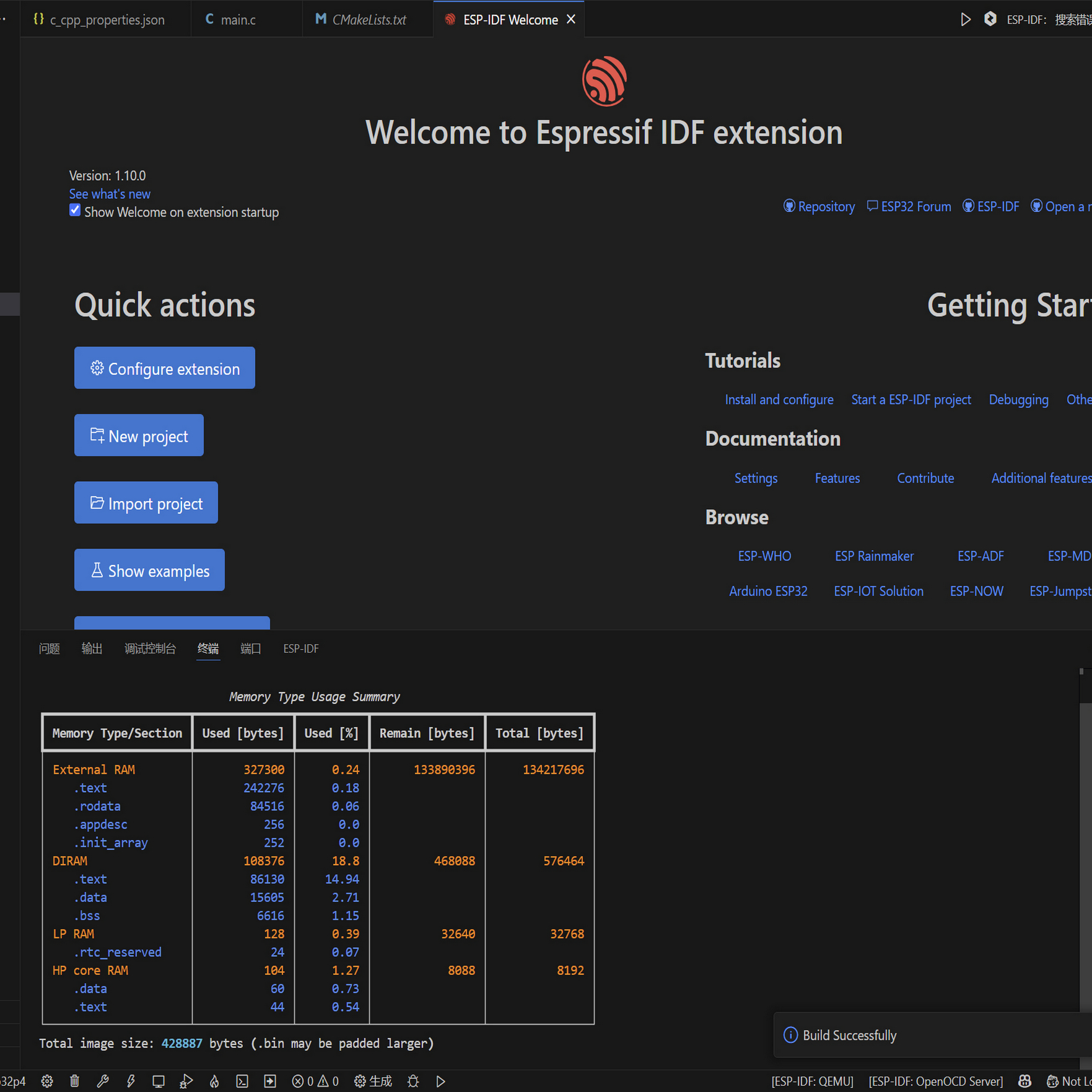Image resolution: width=1092 pixels, height=1092 pixels.
Task: Switch to the 调试控制台 panel tab
Action: pos(150,649)
